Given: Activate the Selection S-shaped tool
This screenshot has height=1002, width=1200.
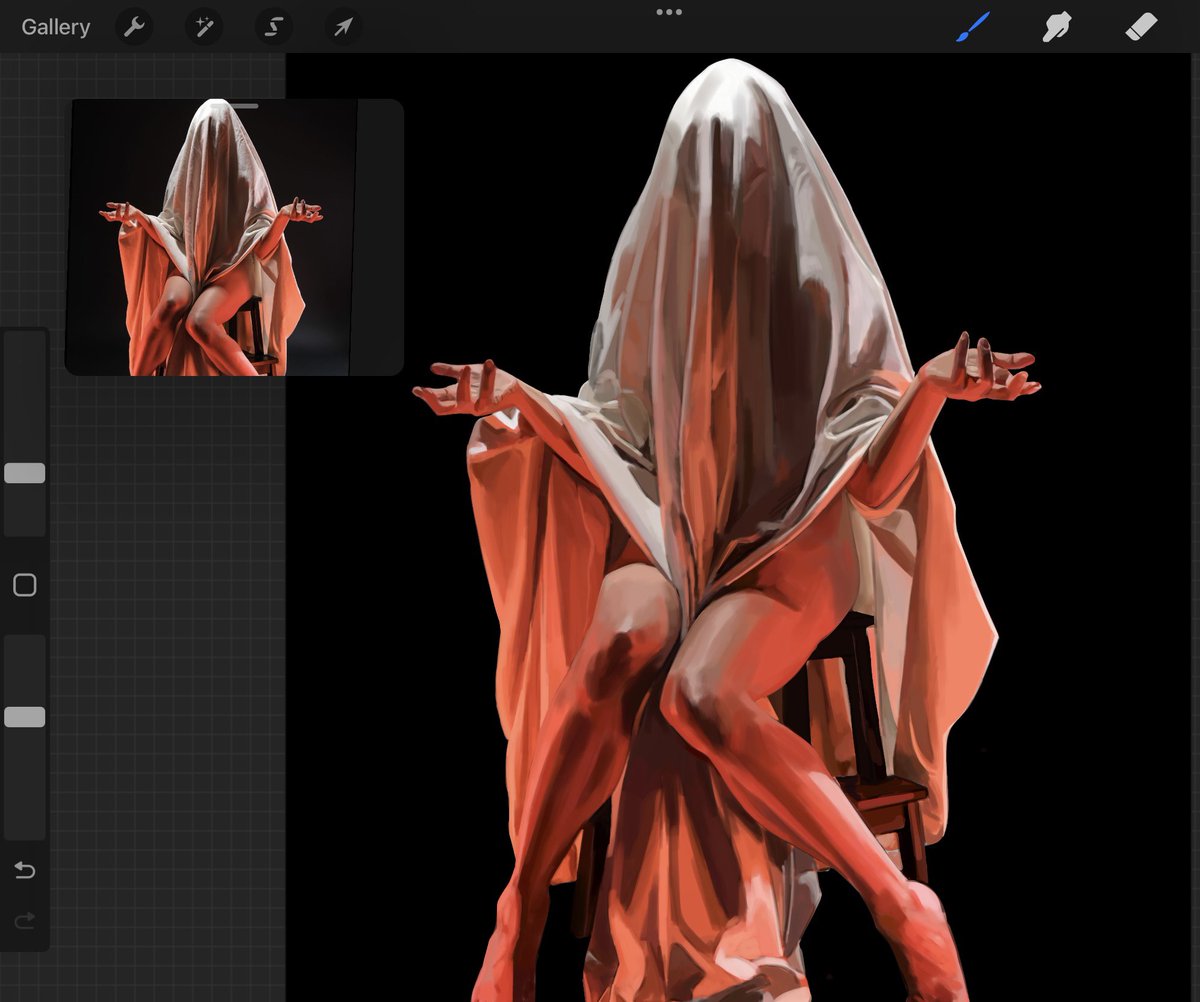Looking at the screenshot, I should click(x=274, y=27).
